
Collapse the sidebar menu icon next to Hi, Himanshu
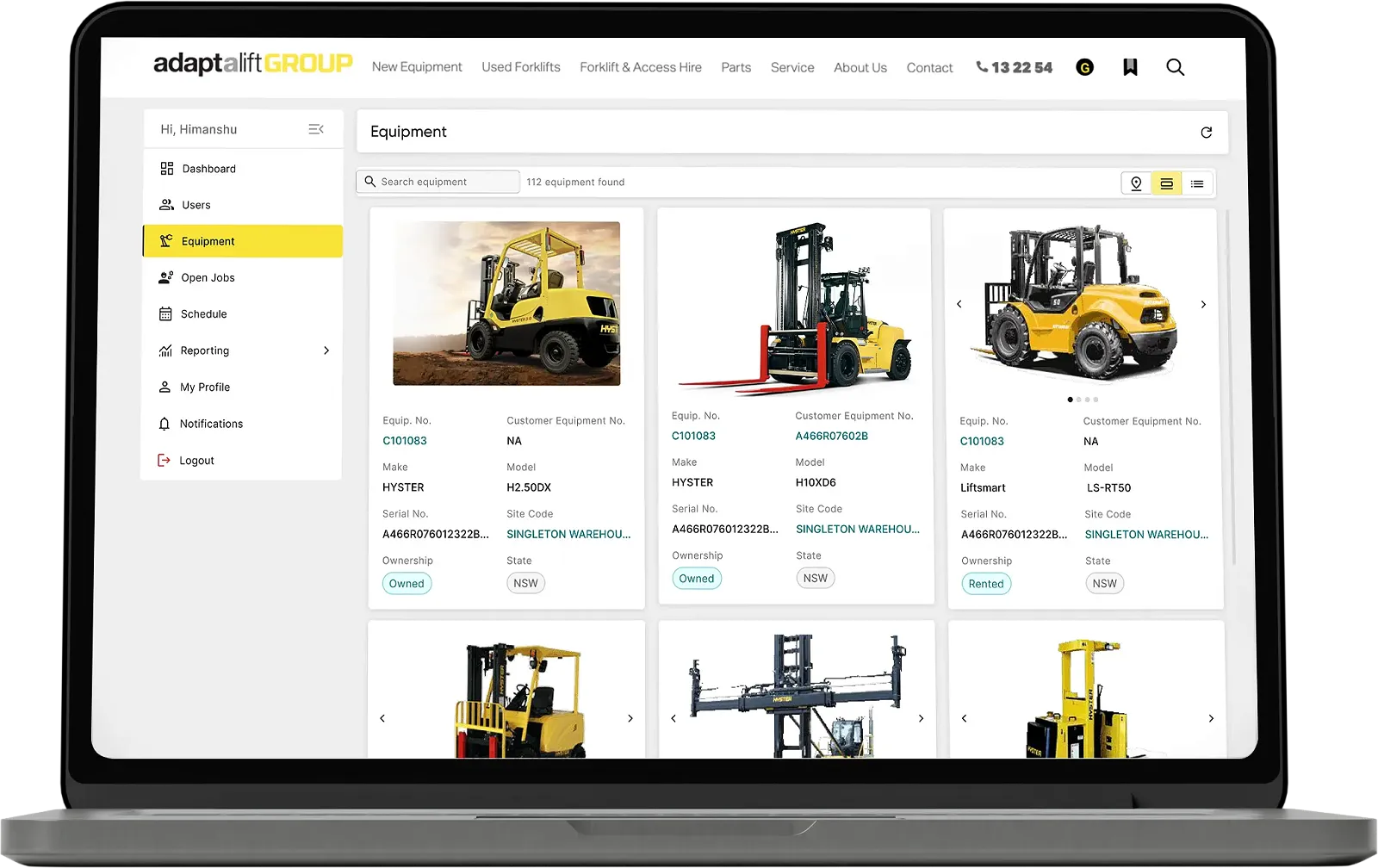point(316,129)
